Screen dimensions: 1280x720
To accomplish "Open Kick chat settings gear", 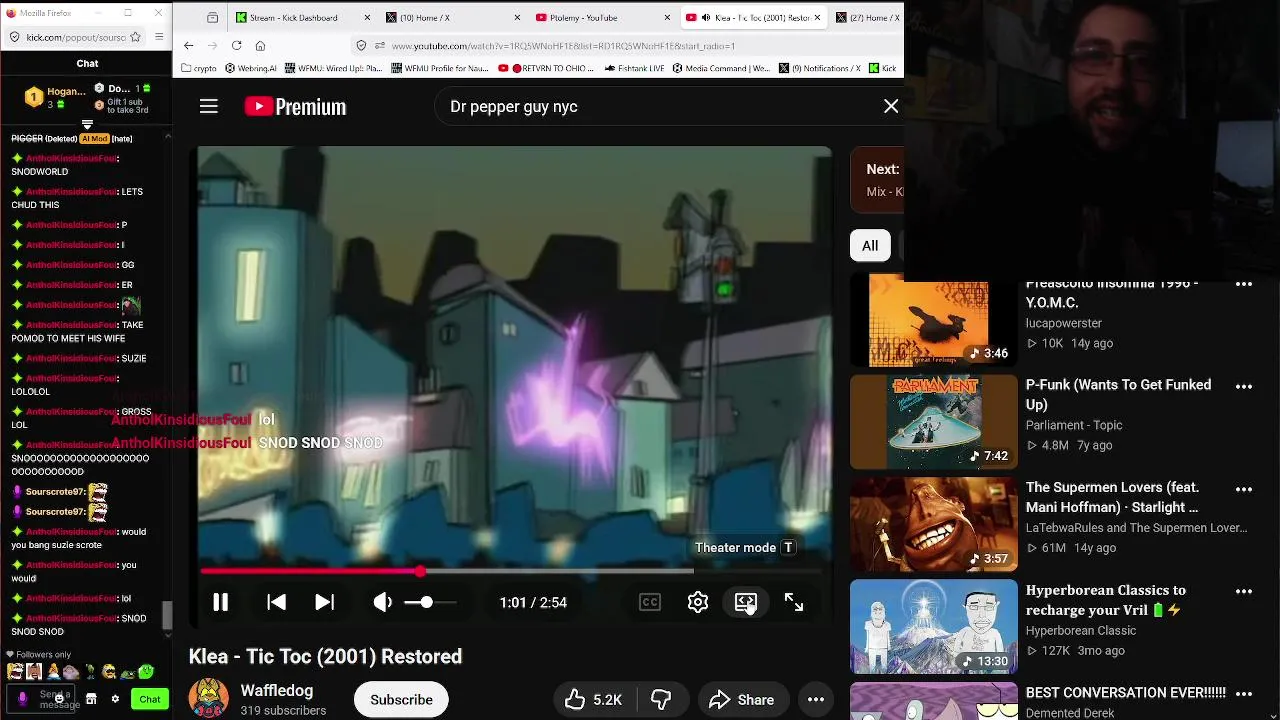I will (x=115, y=699).
